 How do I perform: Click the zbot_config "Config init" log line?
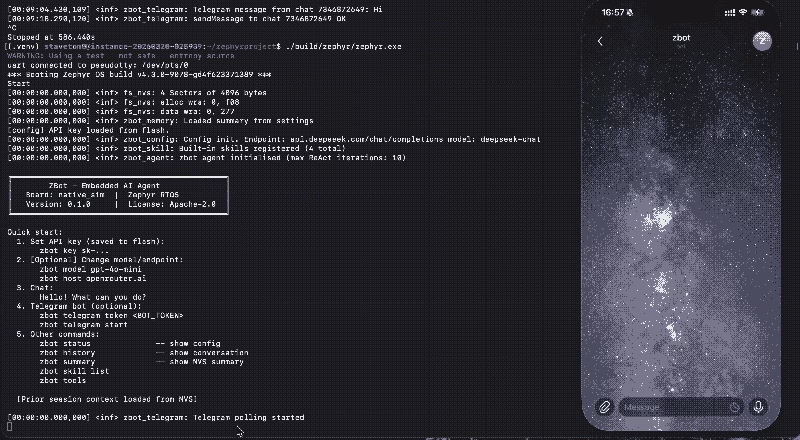click(x=274, y=139)
